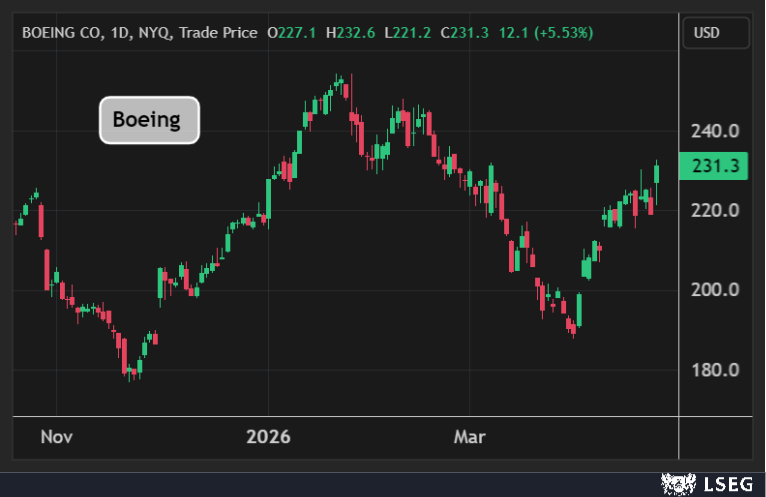Click the 2026 label on time axis

pyautogui.click(x=268, y=437)
